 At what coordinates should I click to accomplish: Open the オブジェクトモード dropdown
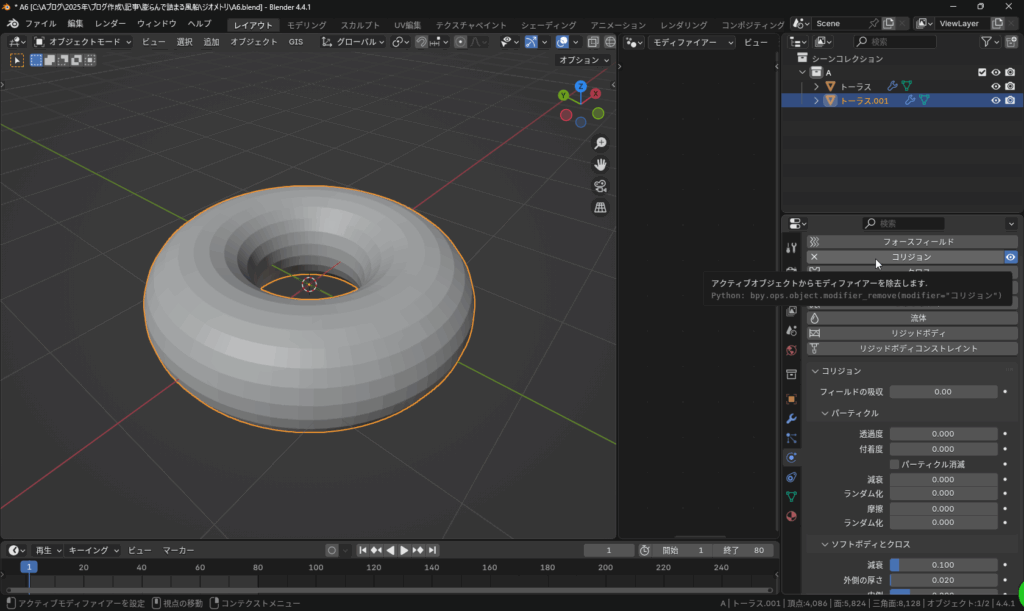tap(82, 42)
